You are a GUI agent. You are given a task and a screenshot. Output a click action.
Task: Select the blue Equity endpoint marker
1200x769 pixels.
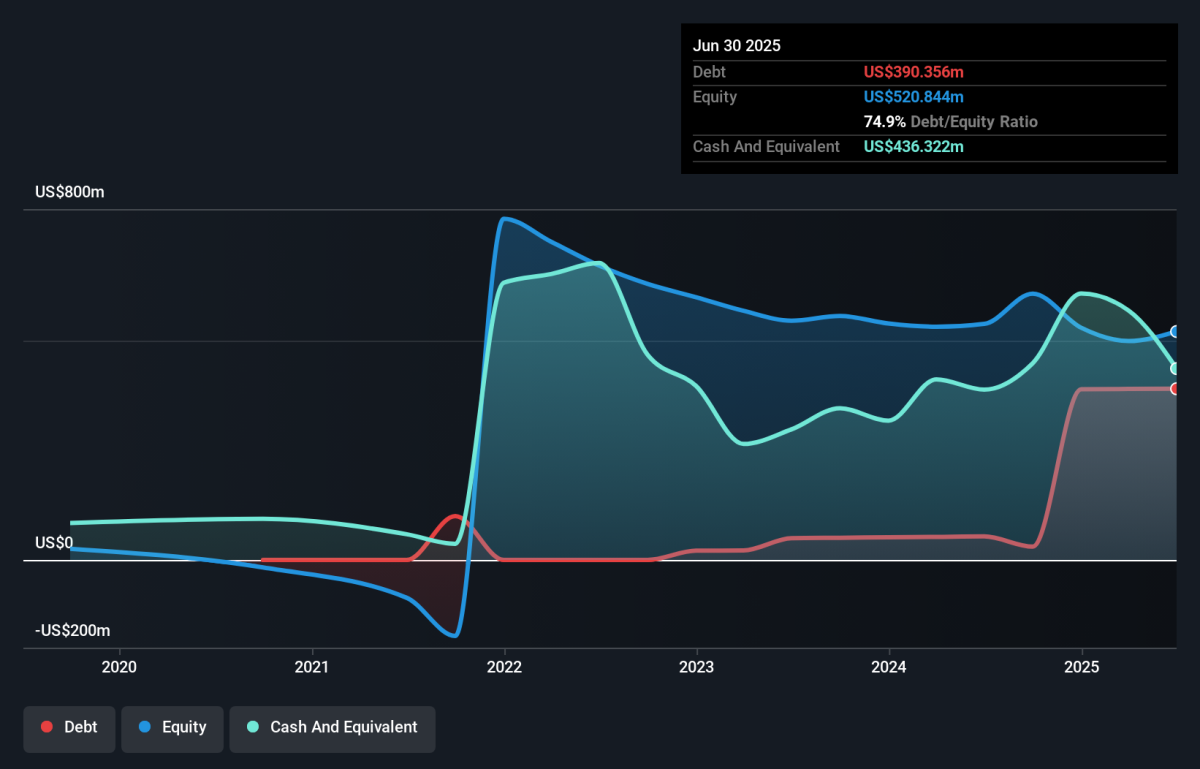1176,331
